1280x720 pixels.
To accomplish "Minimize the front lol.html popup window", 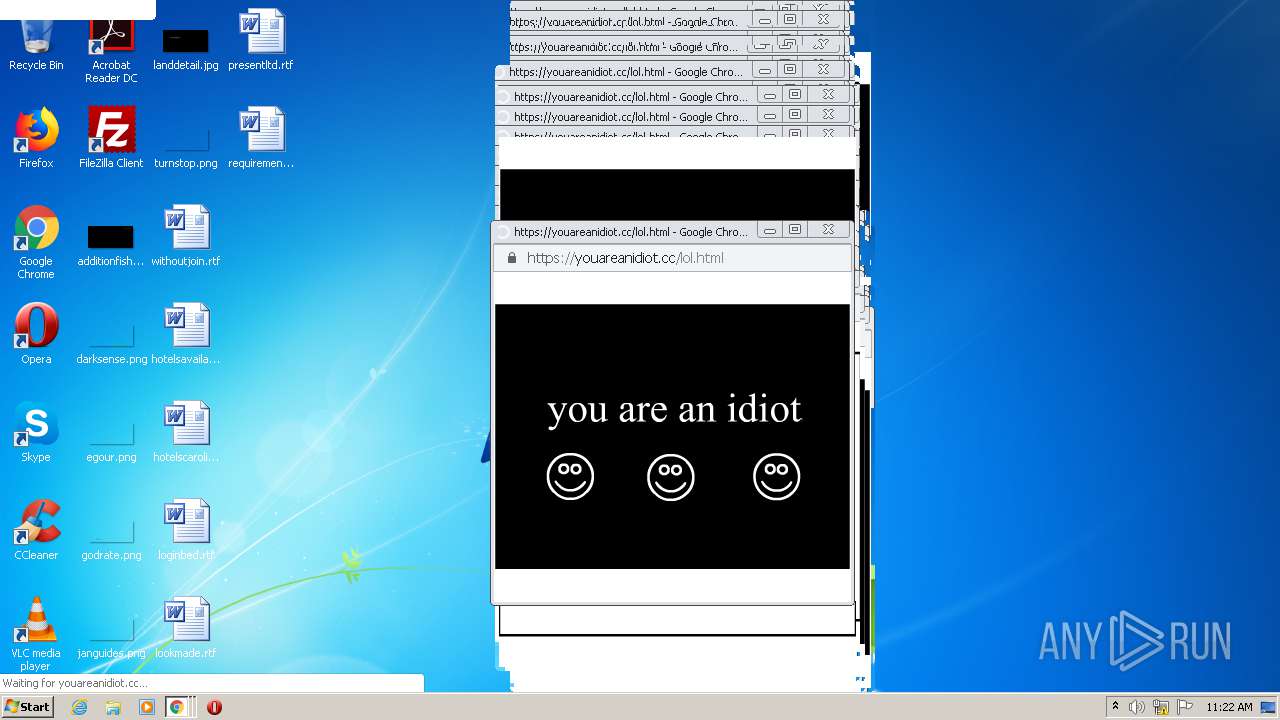I will pos(770,230).
